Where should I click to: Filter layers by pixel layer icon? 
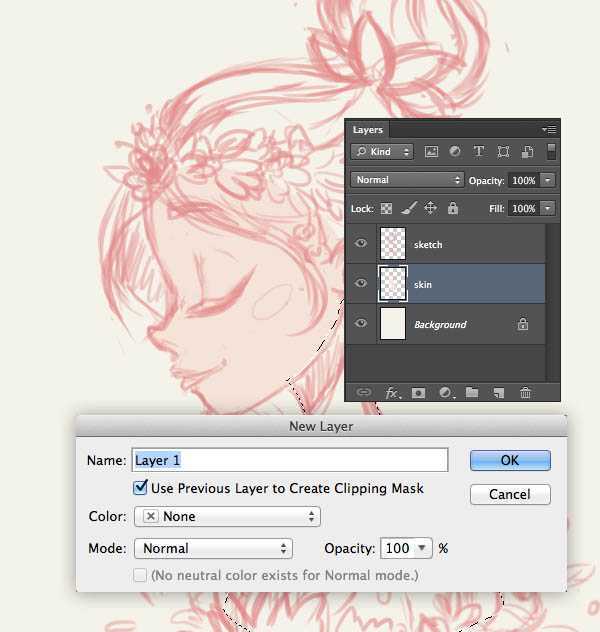(x=431, y=152)
